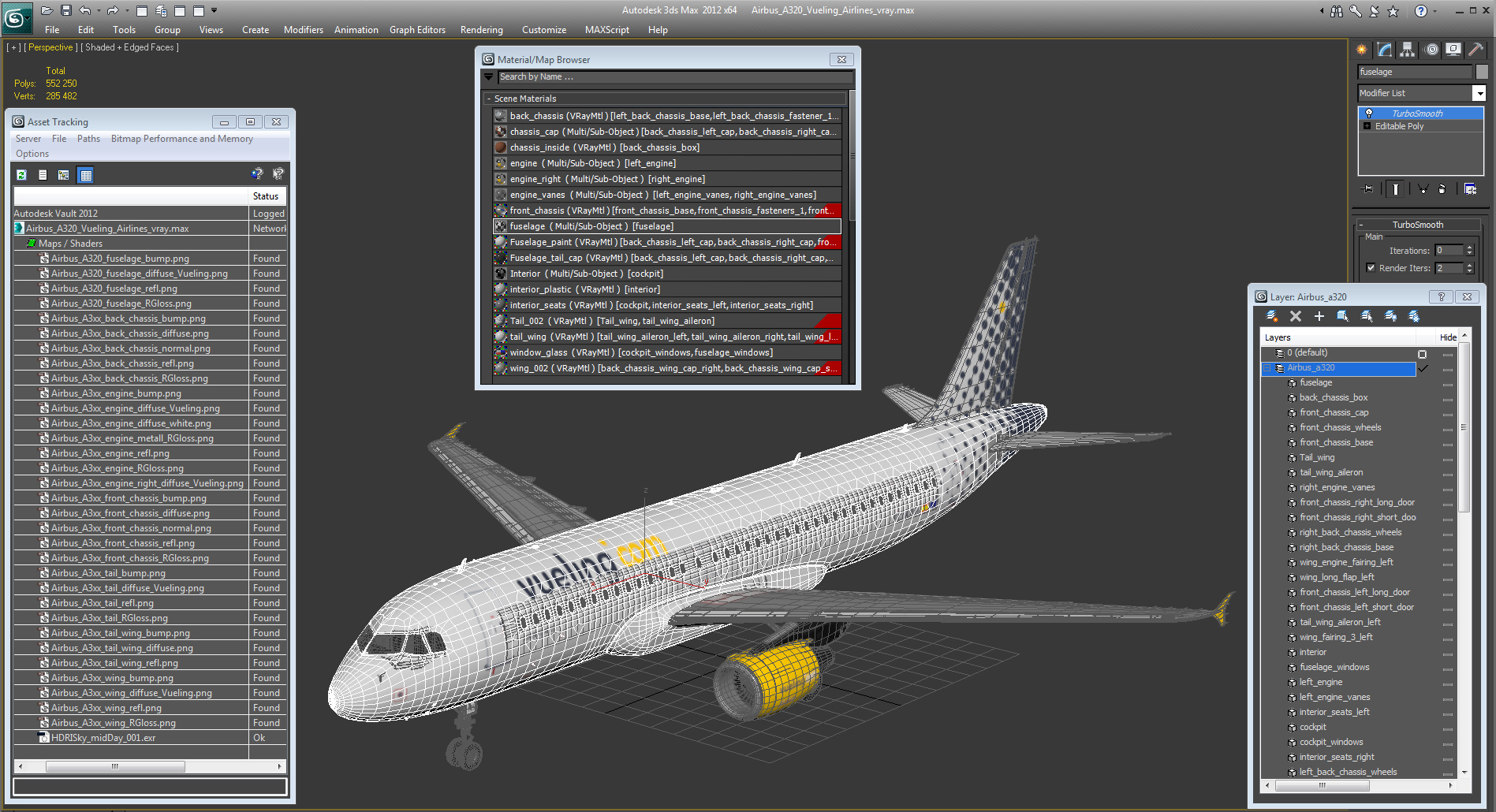This screenshot has width=1496, height=812.
Task: Click Create New Layer icon in Layer dialog
Action: [x=1272, y=316]
